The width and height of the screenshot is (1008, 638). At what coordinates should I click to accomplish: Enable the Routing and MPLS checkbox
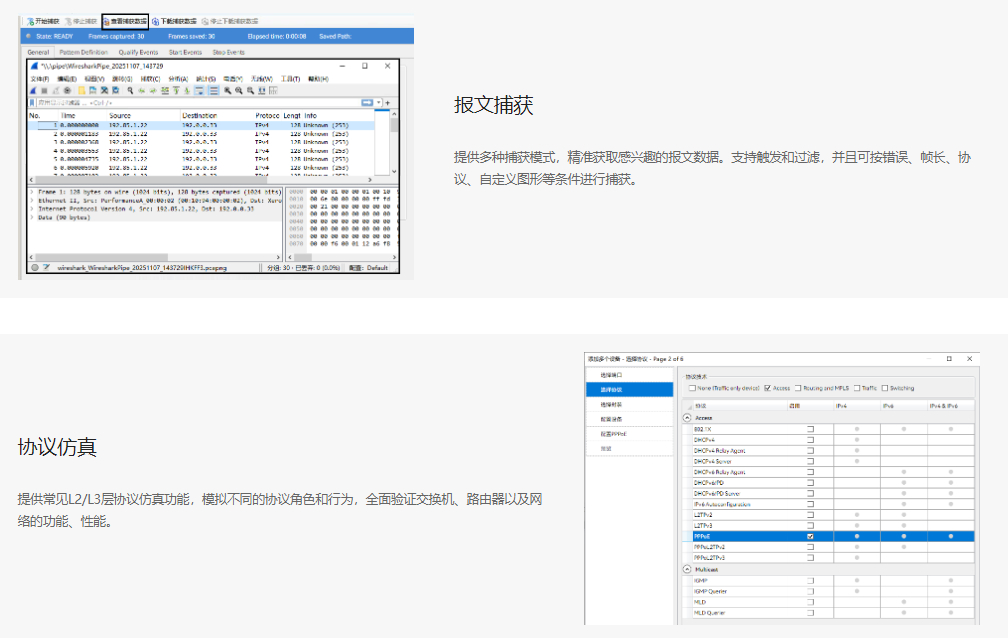[799, 388]
